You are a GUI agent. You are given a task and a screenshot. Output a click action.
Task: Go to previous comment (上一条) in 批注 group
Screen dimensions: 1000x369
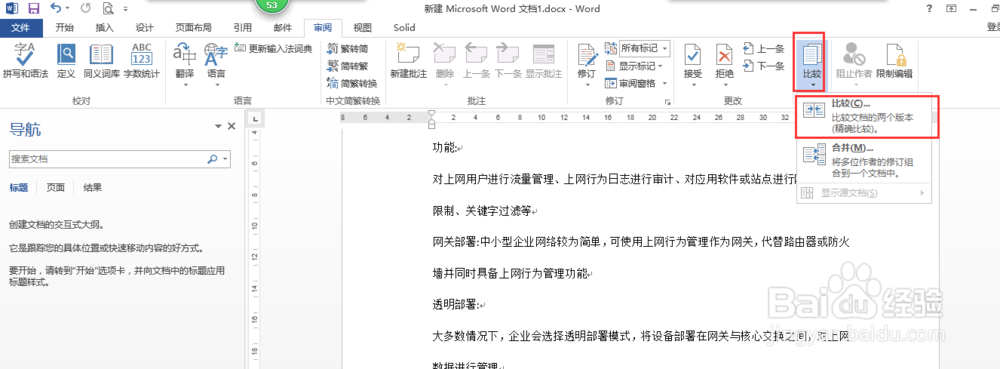[x=476, y=61]
